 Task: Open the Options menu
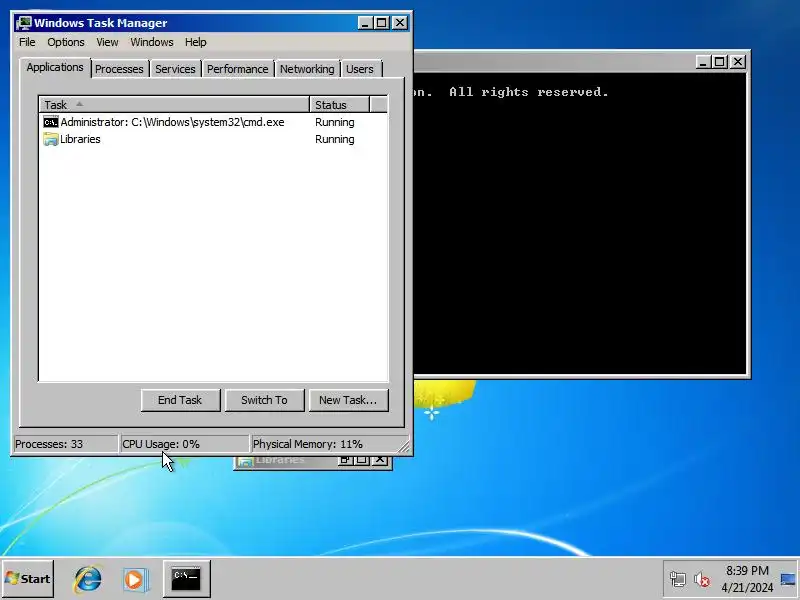click(x=66, y=42)
